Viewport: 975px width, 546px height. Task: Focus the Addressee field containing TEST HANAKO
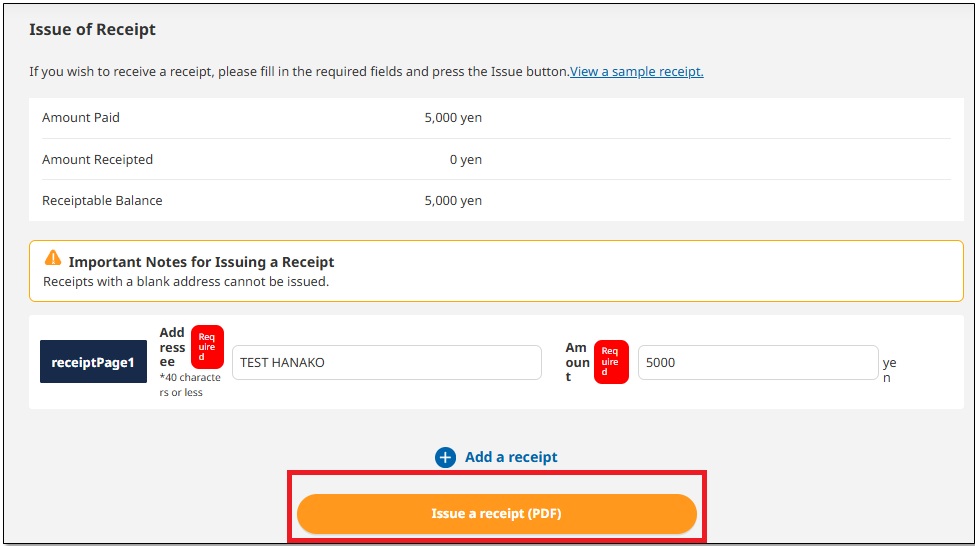[x=386, y=363]
